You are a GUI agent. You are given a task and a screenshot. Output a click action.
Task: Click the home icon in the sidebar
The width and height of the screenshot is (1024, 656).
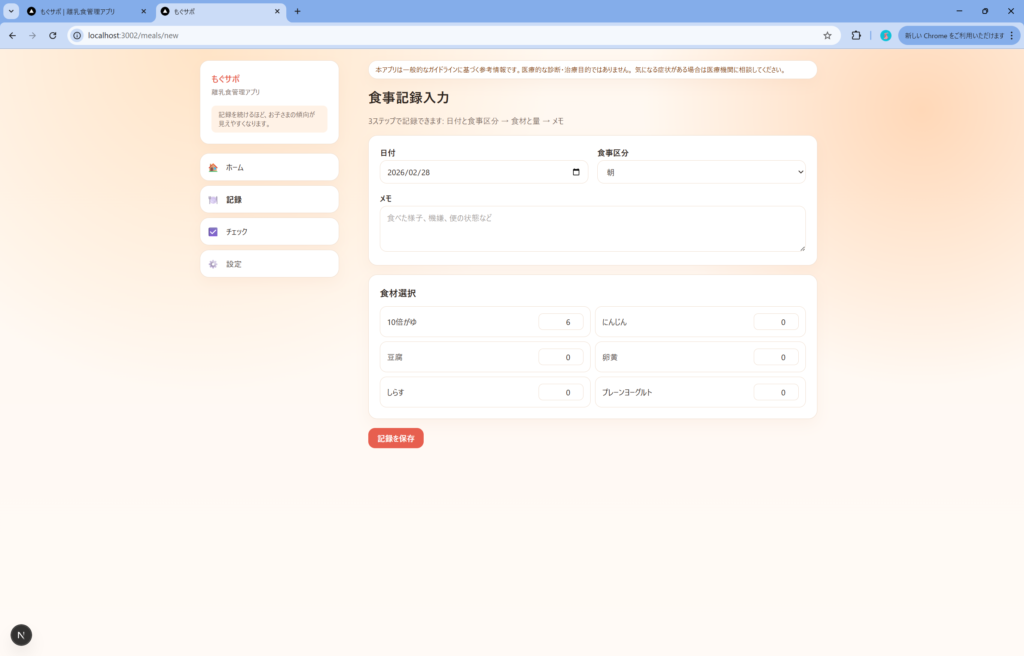pyautogui.click(x=213, y=168)
